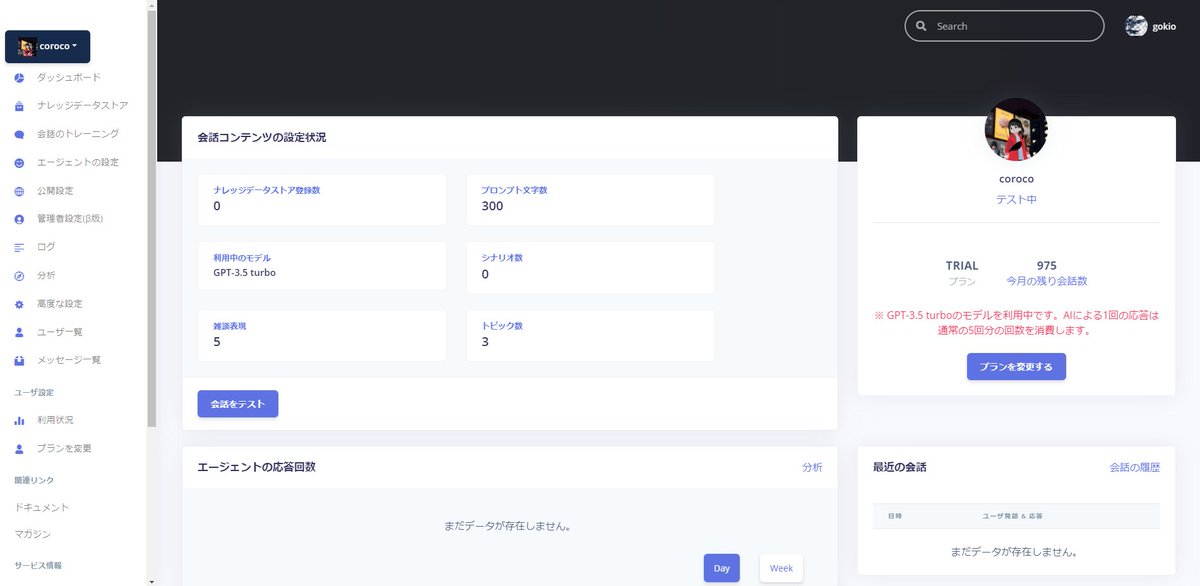
Task: Click the compass icon next to 分析
Action: [19, 275]
